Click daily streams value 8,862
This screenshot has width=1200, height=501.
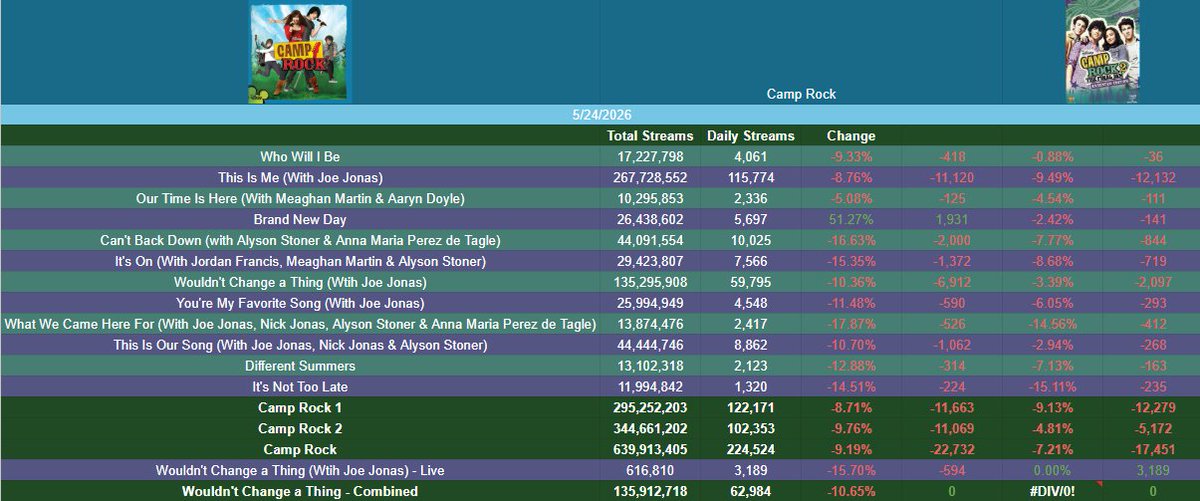(x=751, y=345)
